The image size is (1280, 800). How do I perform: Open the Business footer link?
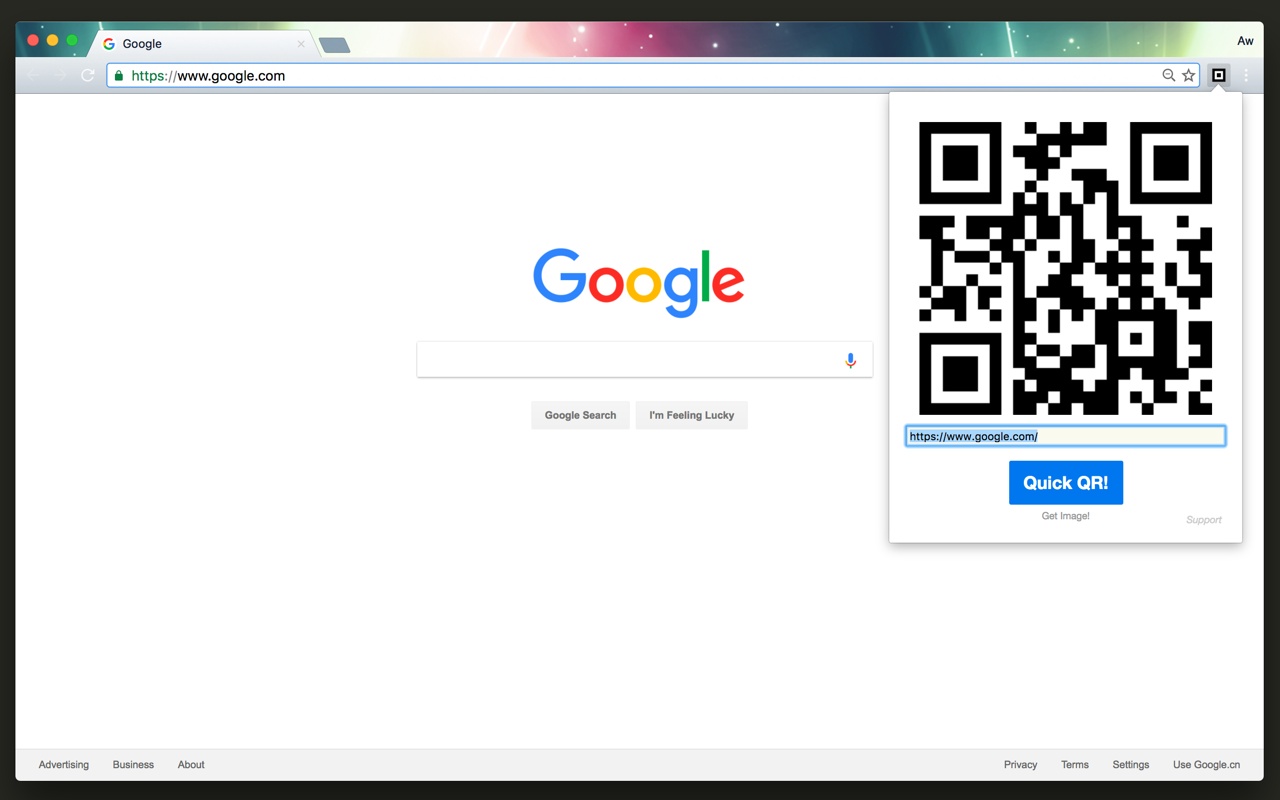[133, 765]
